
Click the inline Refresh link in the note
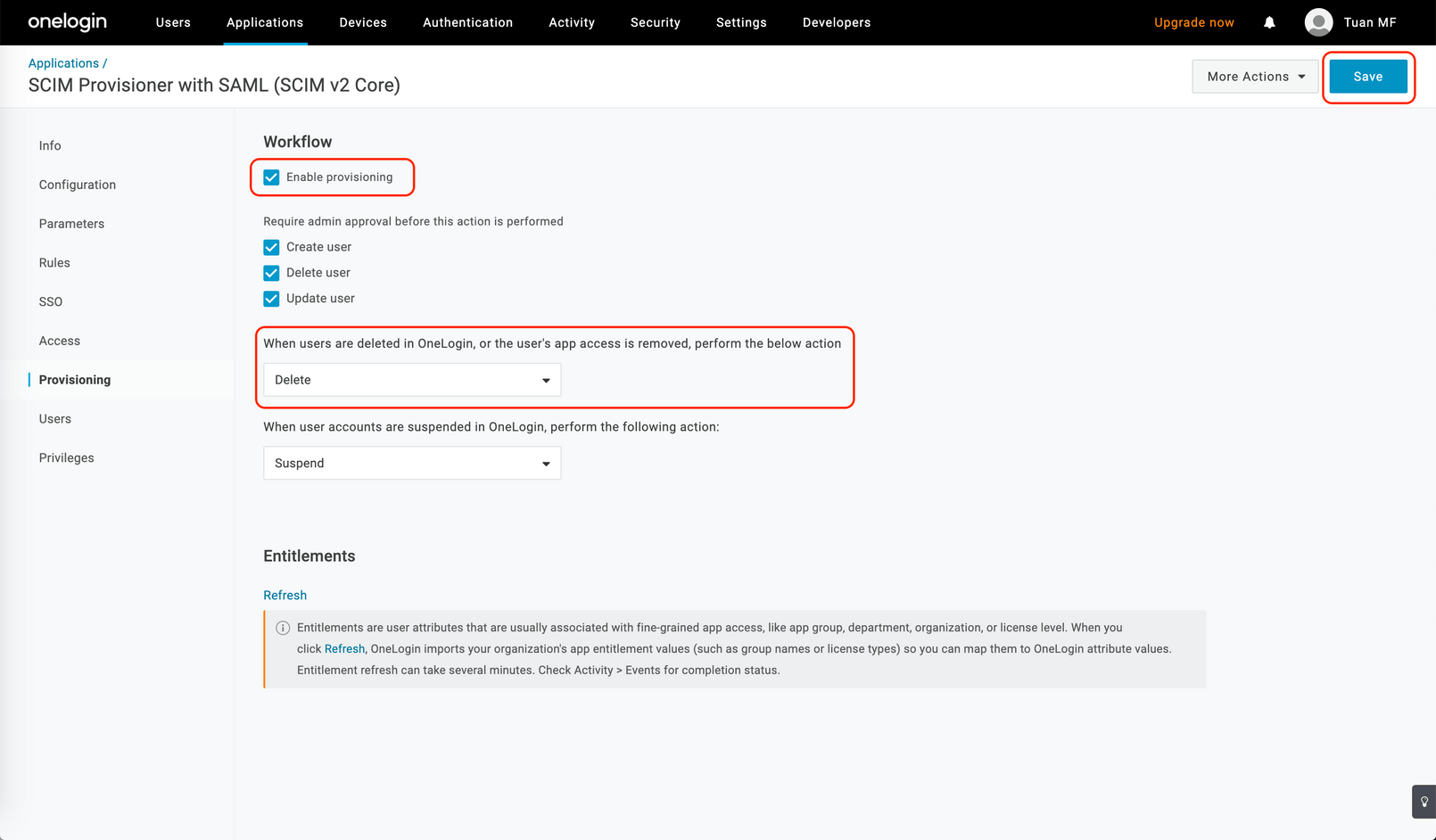tap(345, 649)
